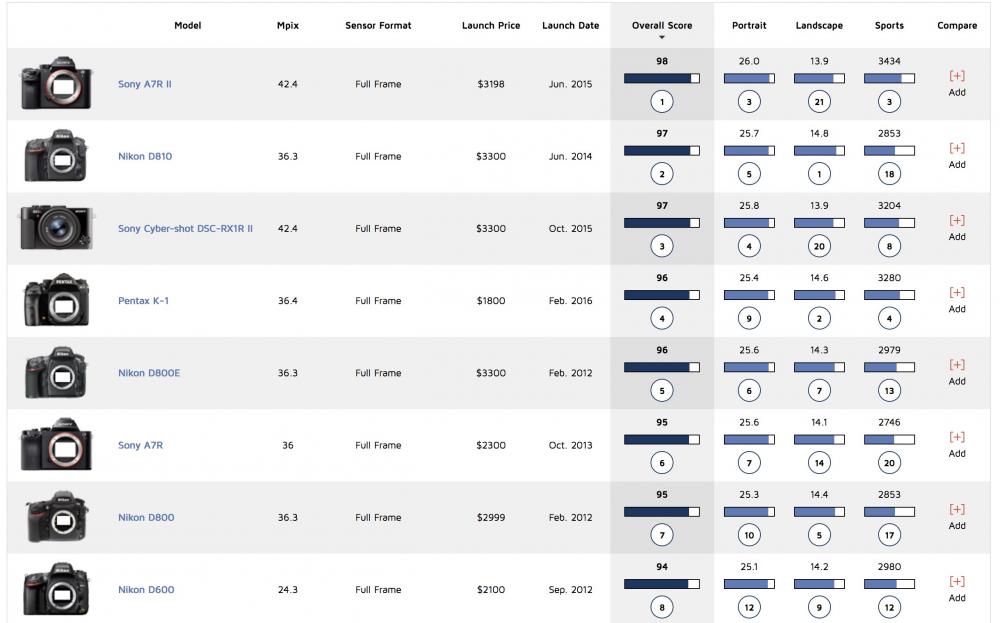
Task: Sort table by Launch Date column
Action: click(x=570, y=26)
